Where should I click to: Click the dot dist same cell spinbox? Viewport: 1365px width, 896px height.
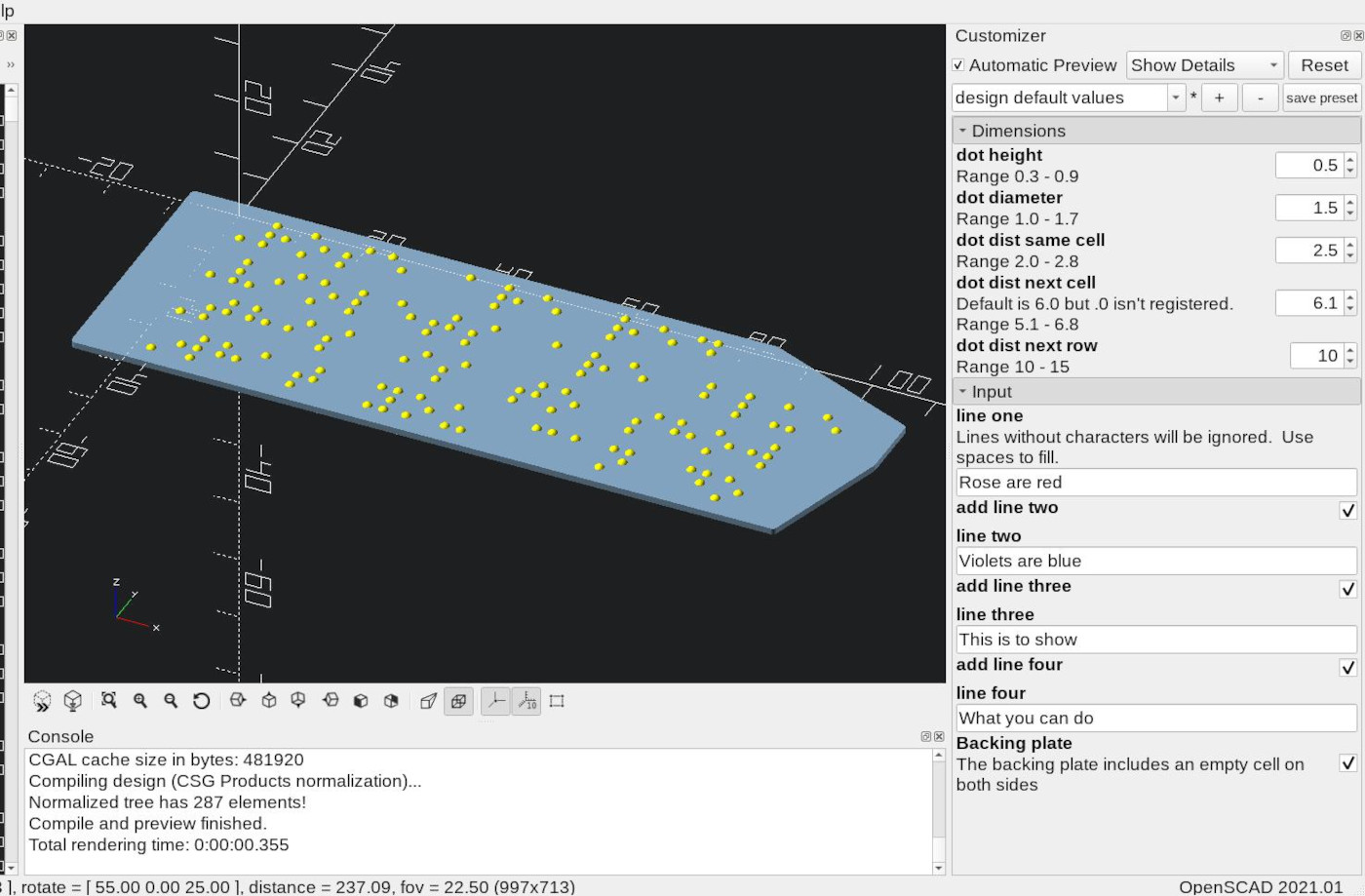point(1315,251)
